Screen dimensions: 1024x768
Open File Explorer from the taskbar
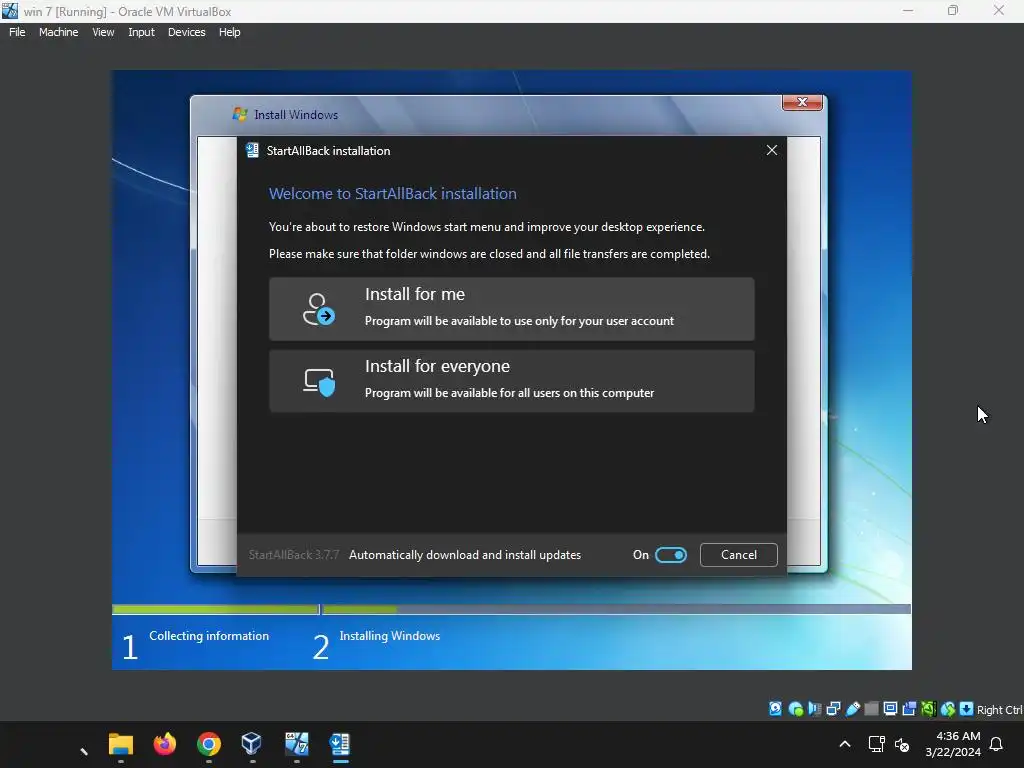121,744
